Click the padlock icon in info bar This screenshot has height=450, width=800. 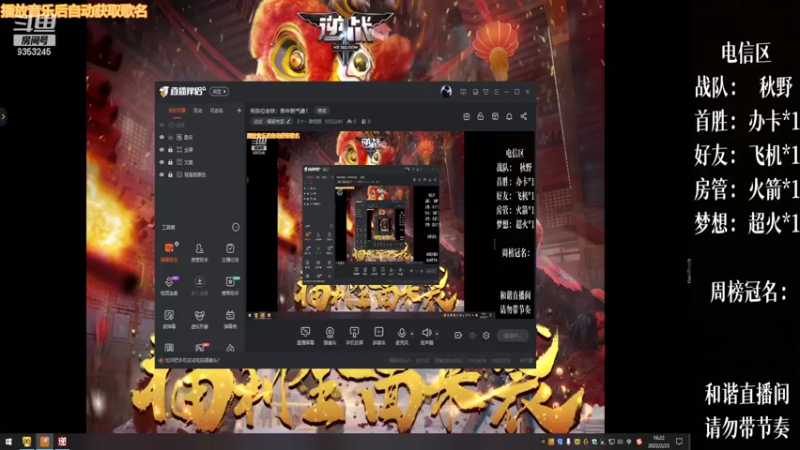point(480,116)
